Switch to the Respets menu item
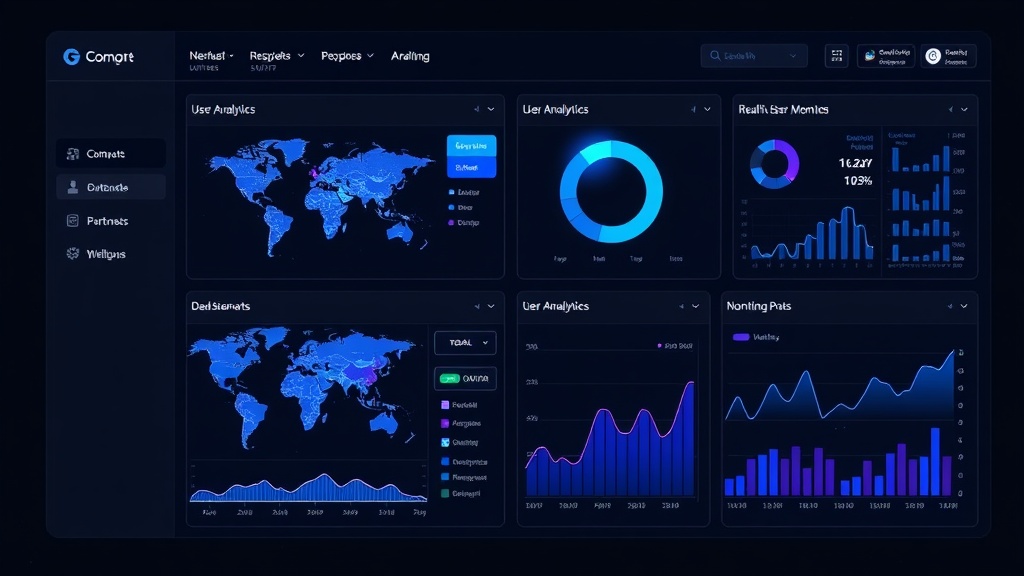 [272, 56]
